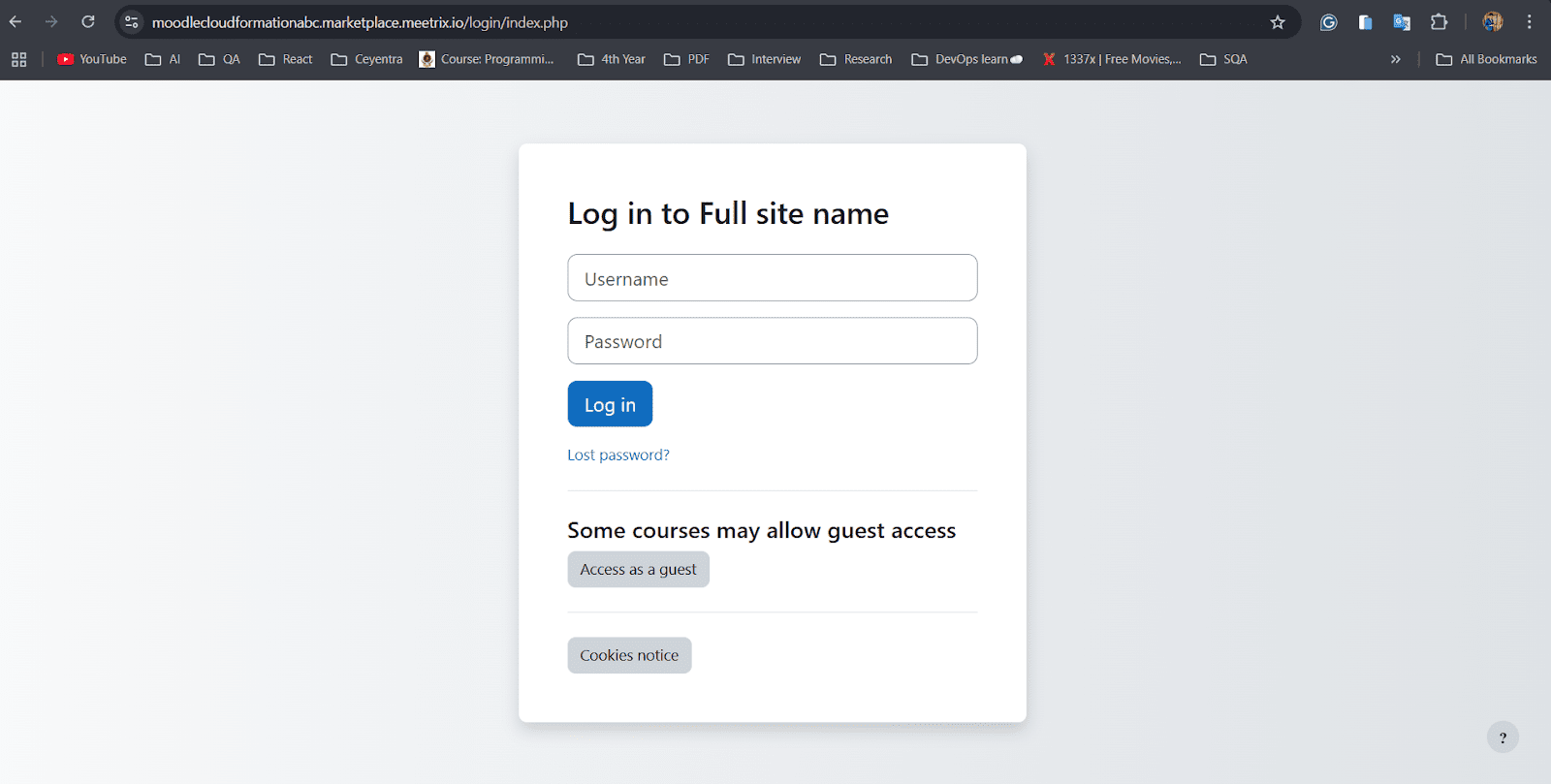
Task: Open the blue document extension icon
Action: coord(1365,22)
